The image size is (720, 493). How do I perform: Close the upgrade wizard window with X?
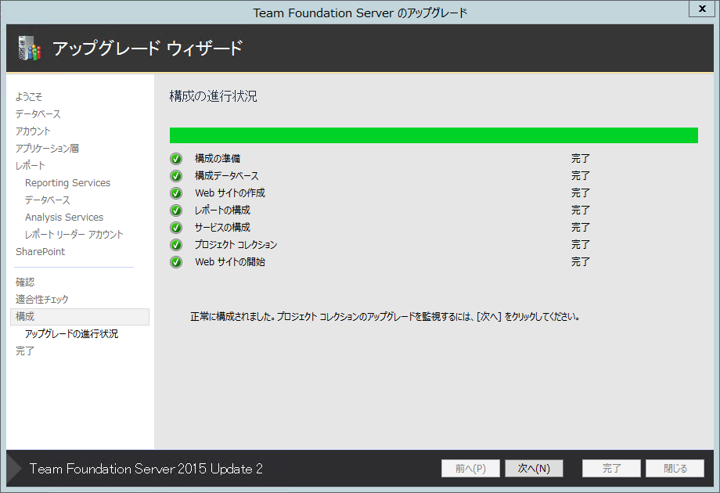[x=703, y=9]
